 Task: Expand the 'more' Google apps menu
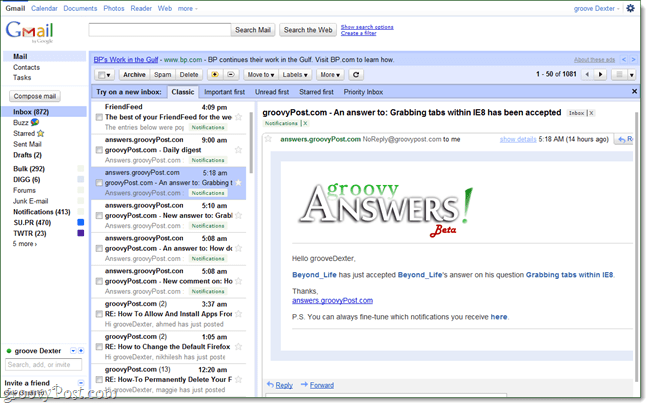pyautogui.click(x=187, y=8)
